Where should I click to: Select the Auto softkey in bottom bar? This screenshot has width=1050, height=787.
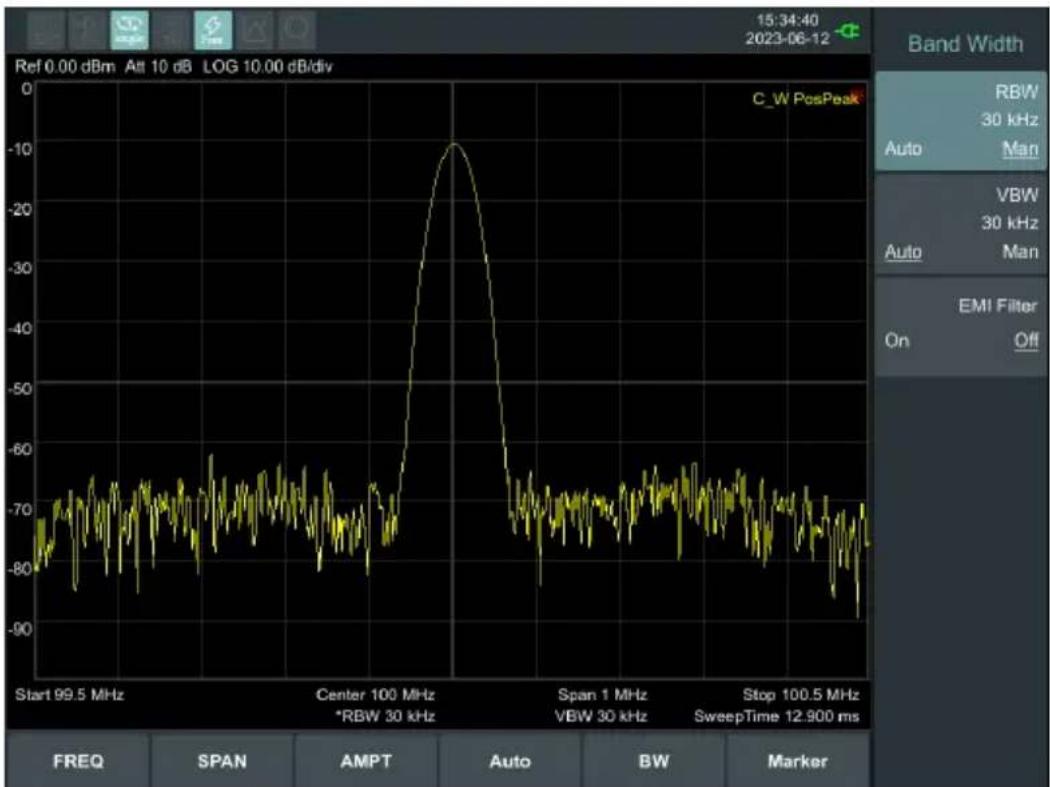tap(510, 761)
